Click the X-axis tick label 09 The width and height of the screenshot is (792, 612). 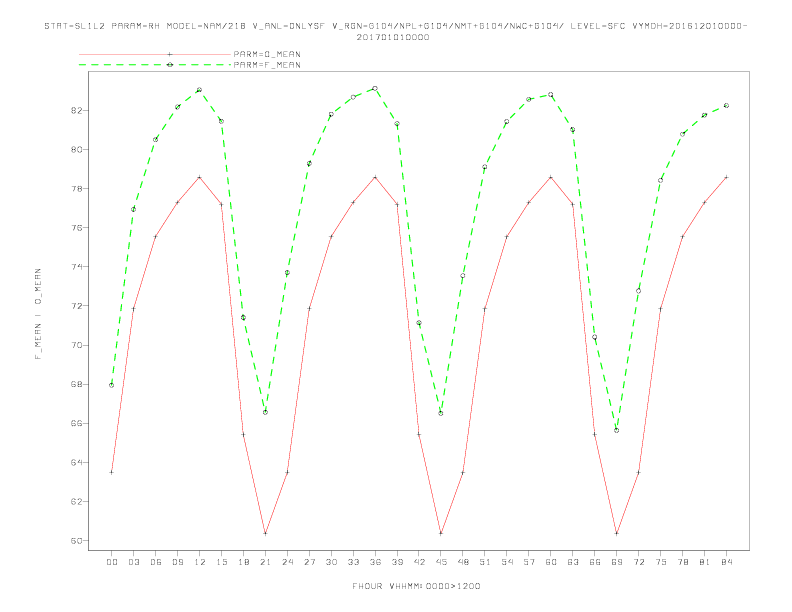[177, 562]
